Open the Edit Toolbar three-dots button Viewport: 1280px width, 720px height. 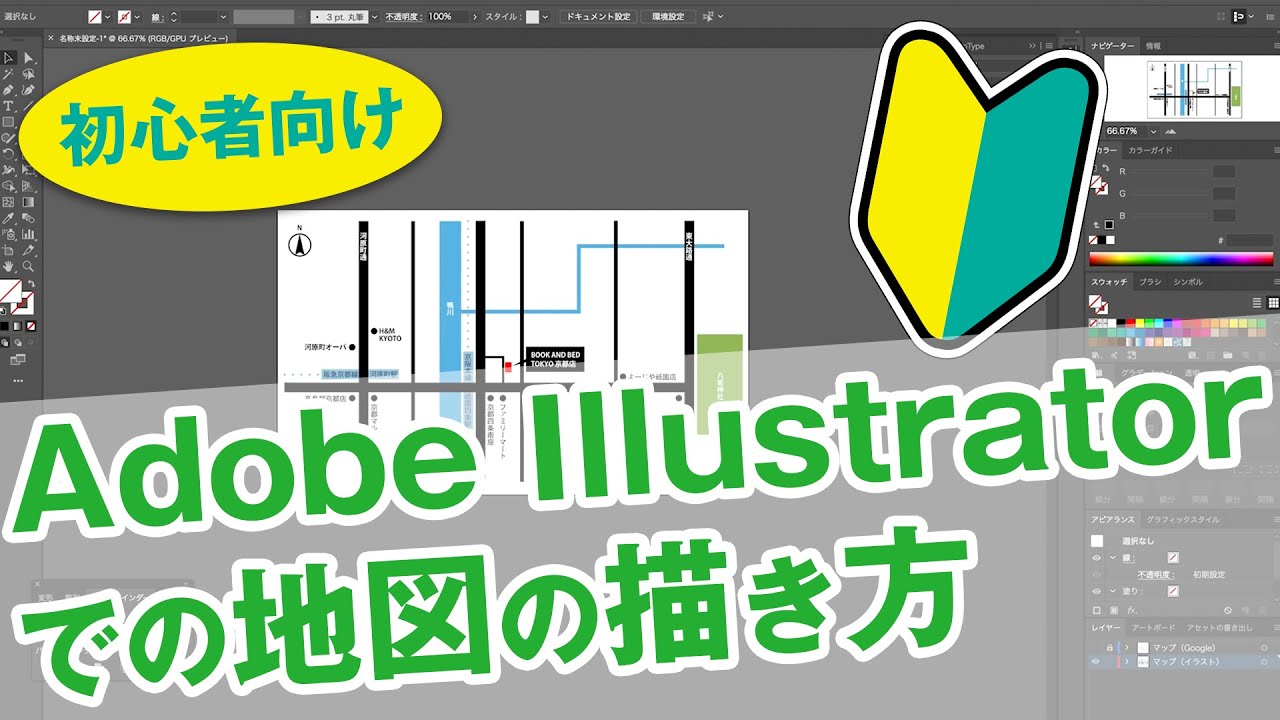pyautogui.click(x=17, y=380)
